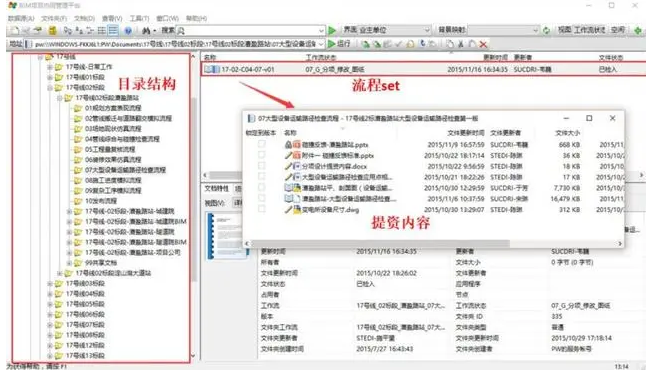Click the new document toolbar icon

(x=15, y=30)
